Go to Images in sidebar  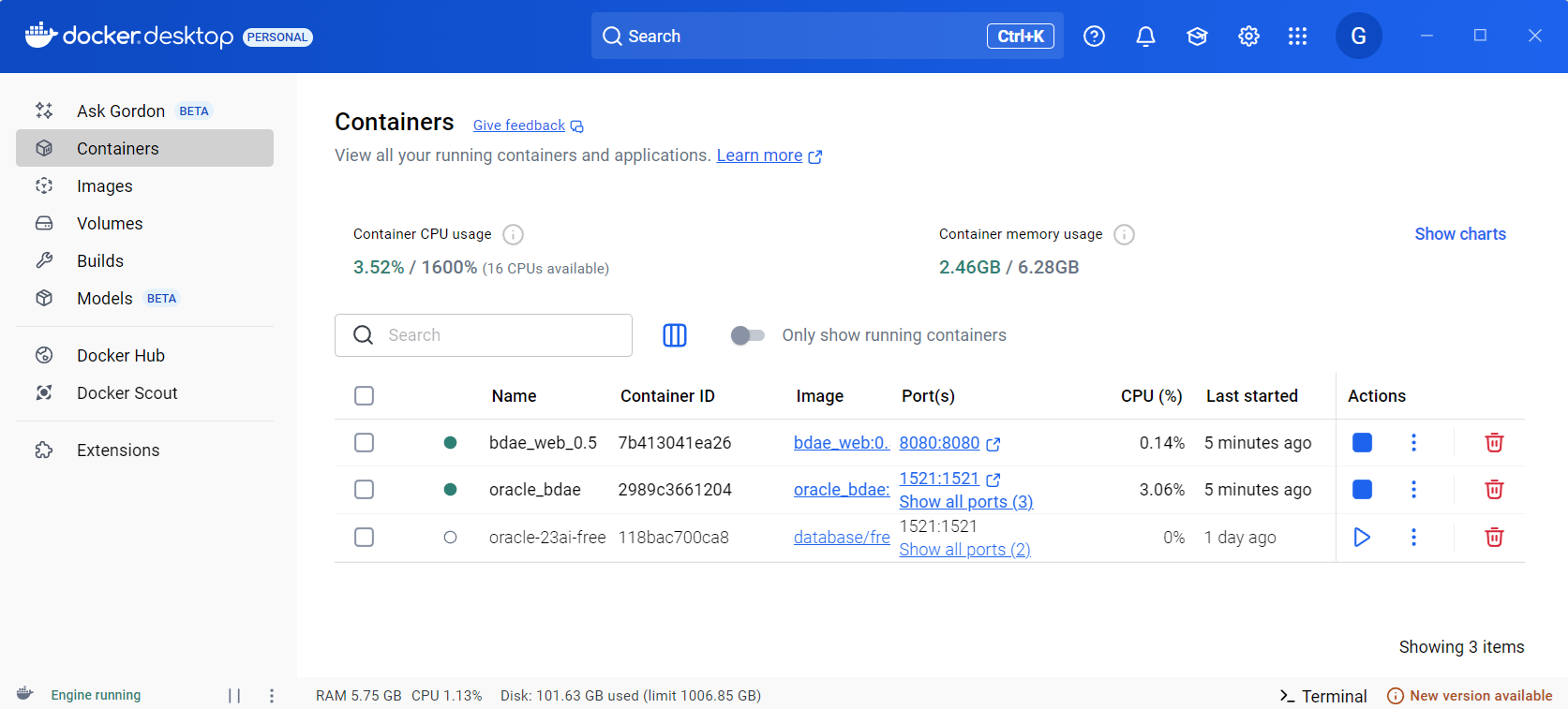point(105,186)
